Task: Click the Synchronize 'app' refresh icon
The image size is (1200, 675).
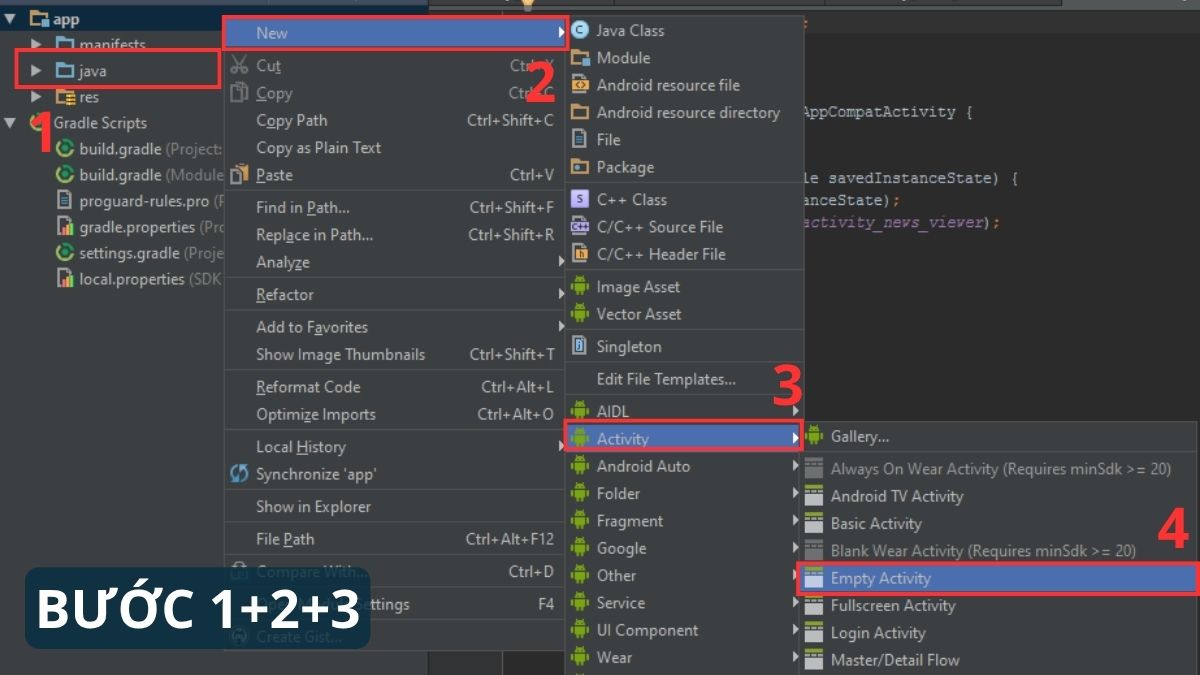Action: coord(239,474)
